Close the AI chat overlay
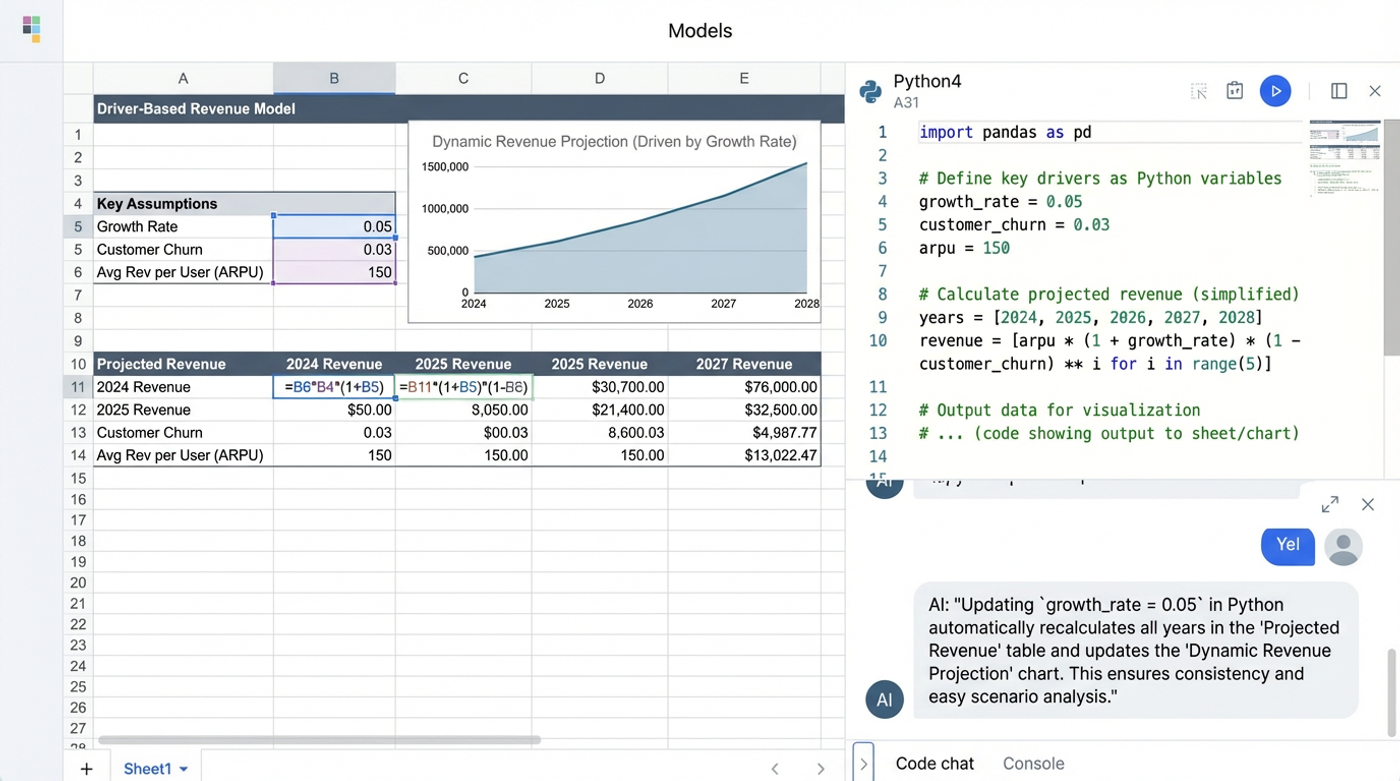Viewport: 1400px width, 781px height. (1368, 504)
